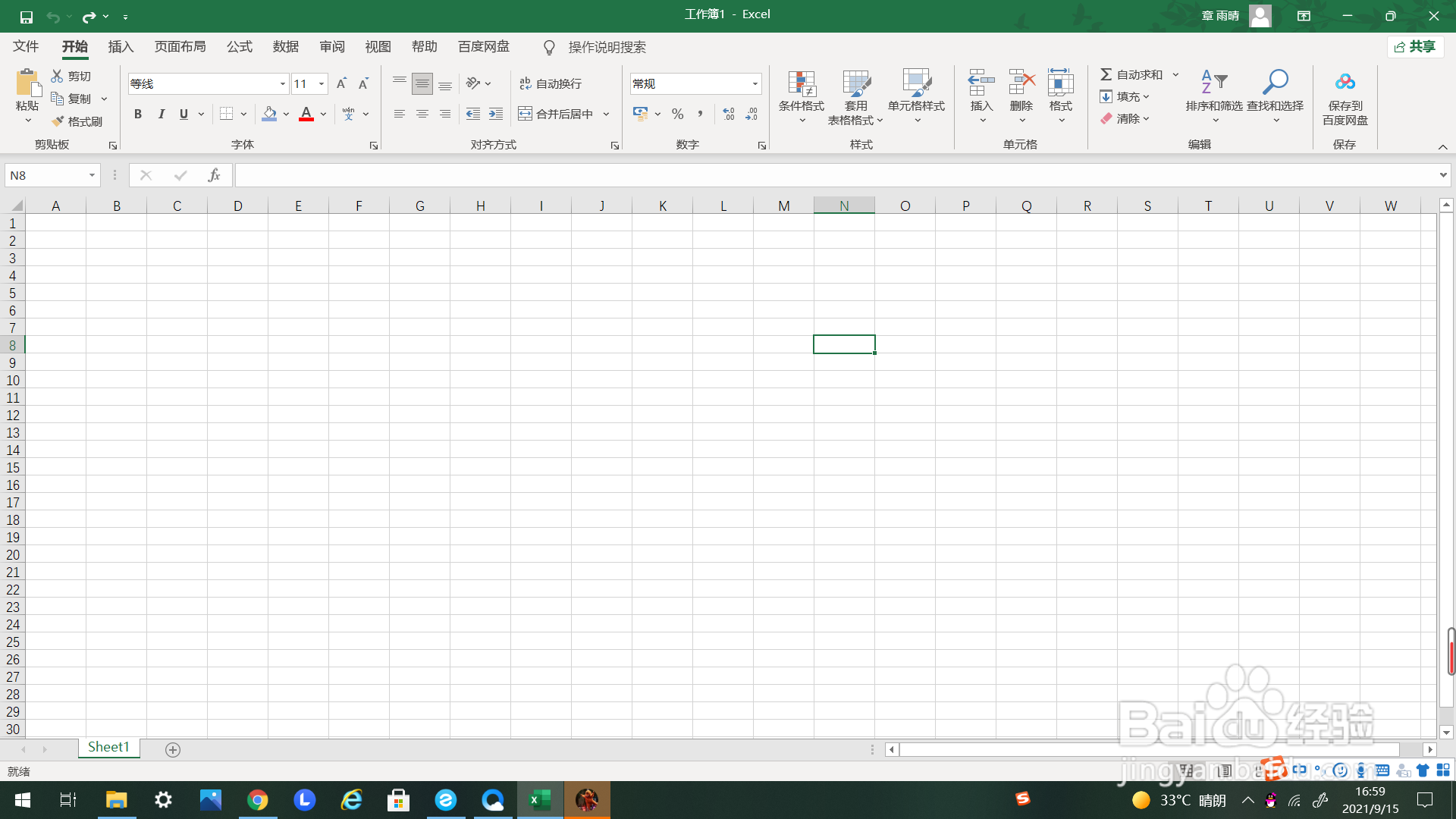Screen dimensions: 1456x819
Task: Switch to the 插入 ribbon tab
Action: click(x=121, y=47)
